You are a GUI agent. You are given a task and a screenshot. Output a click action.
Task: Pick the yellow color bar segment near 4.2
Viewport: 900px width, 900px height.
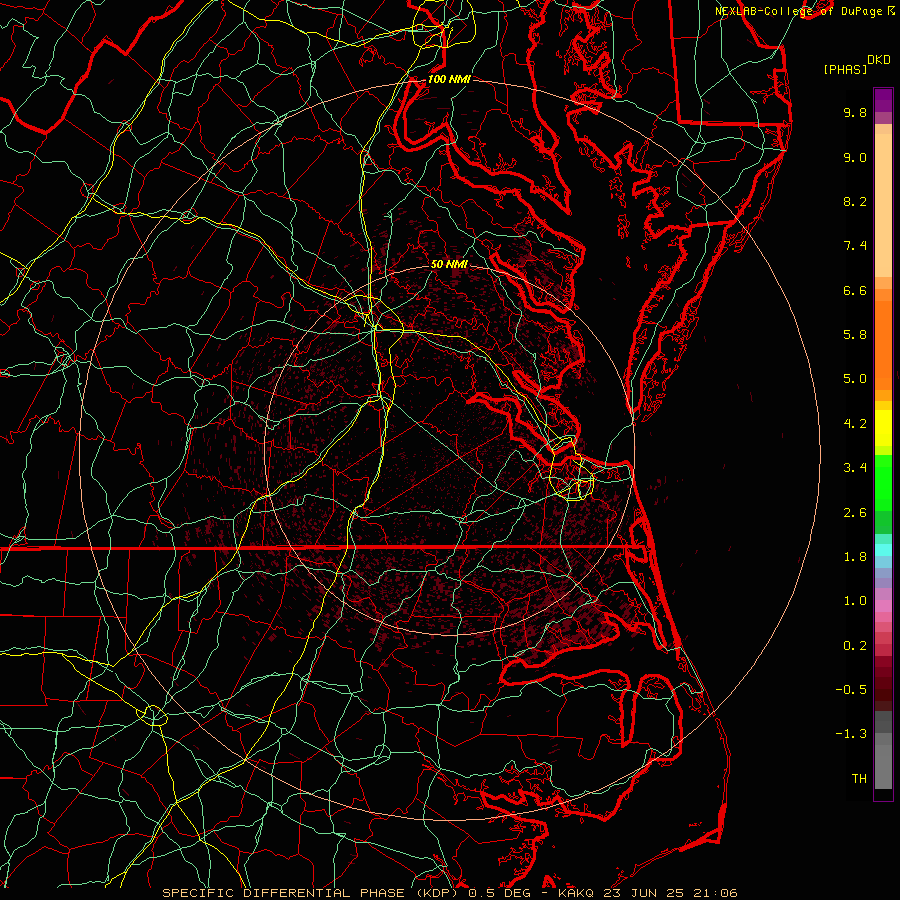coord(883,428)
